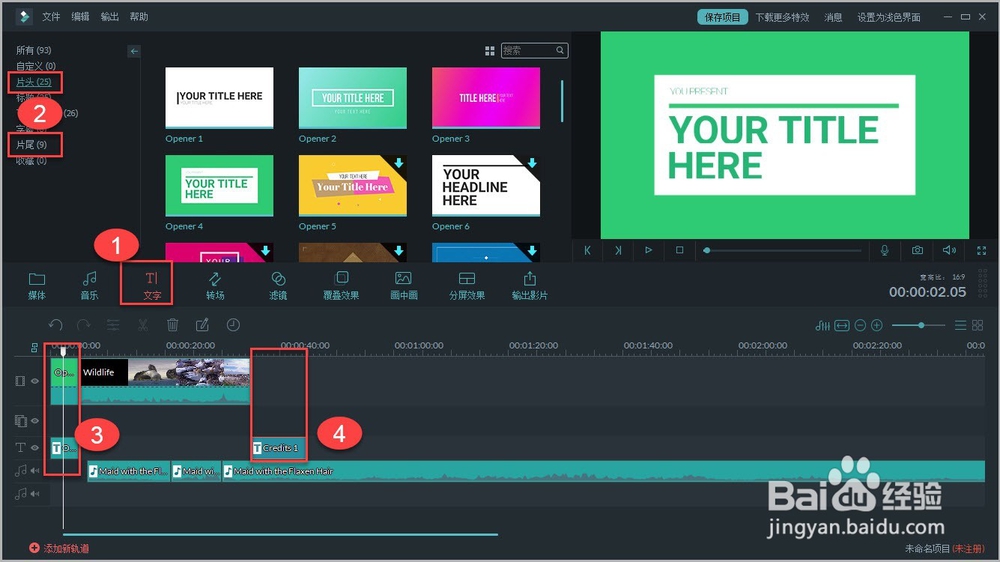Switch timeline to list track view
This screenshot has height=562, width=1000.
click(960, 326)
